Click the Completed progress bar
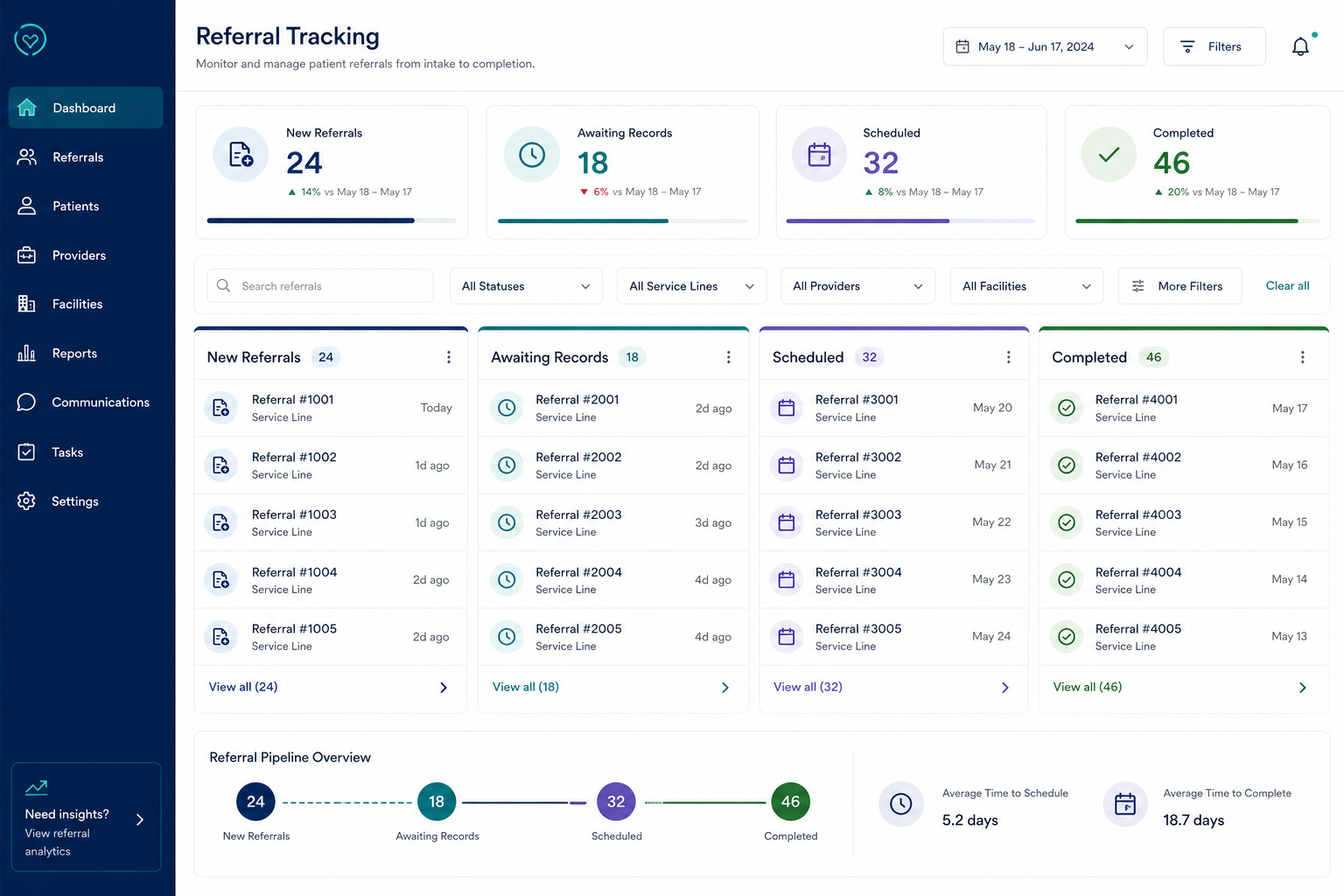Image resolution: width=1344 pixels, height=896 pixels. (1197, 220)
